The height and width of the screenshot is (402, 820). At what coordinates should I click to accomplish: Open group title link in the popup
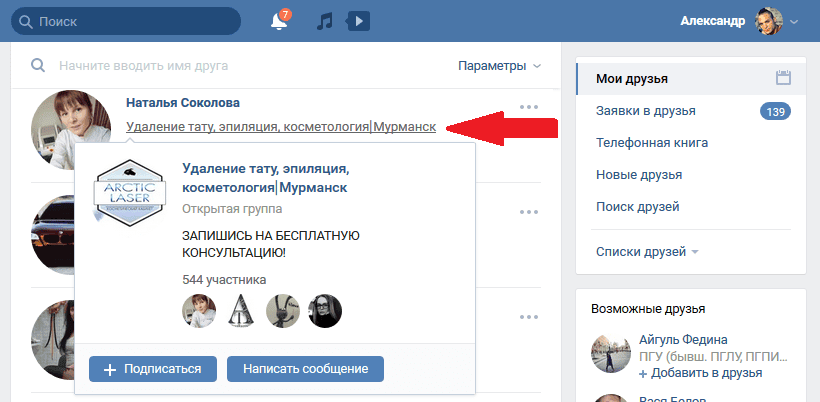point(265,178)
